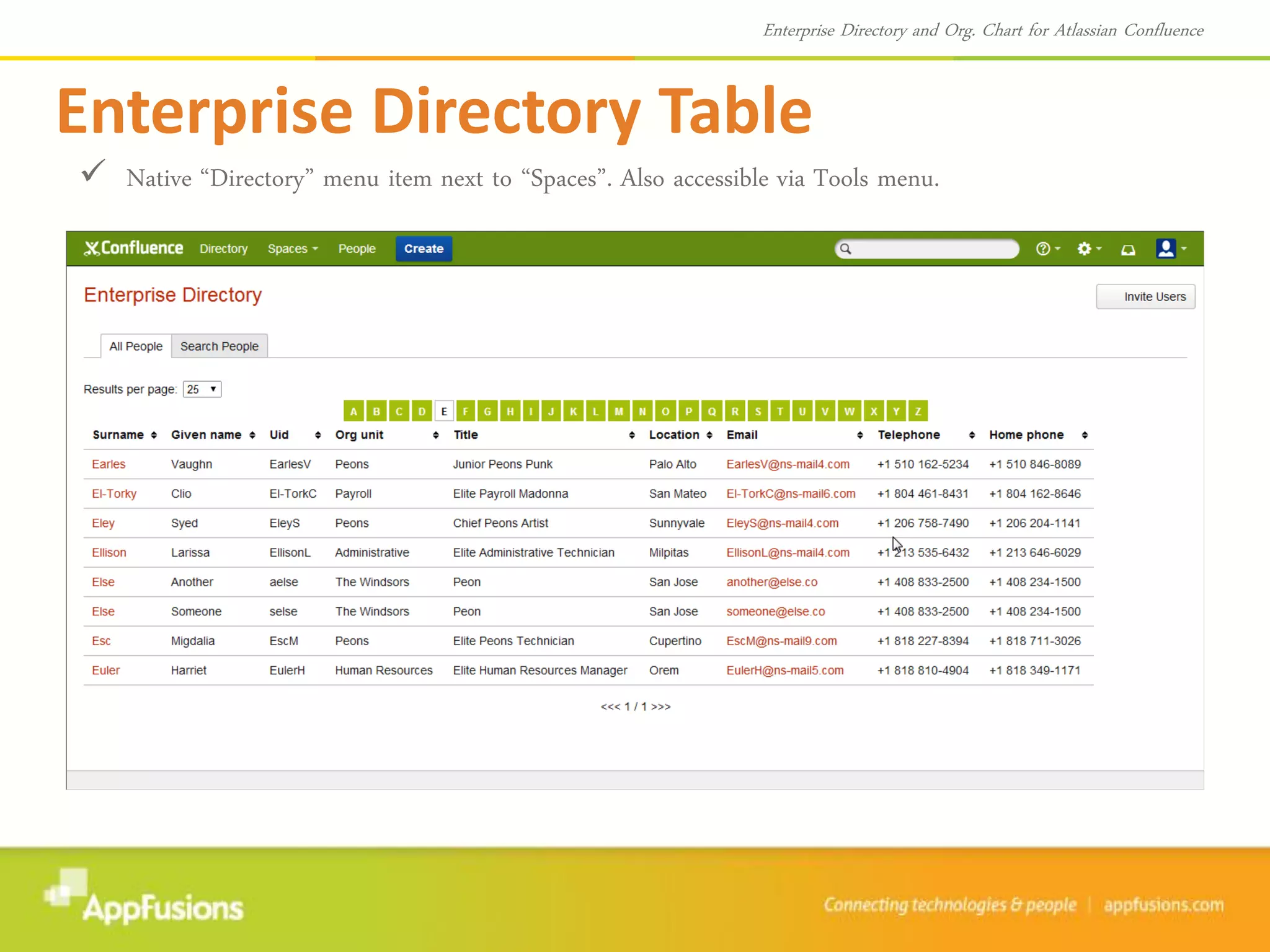Filter directory by letter W
Screen dimensions: 1270x952
pyautogui.click(x=849, y=411)
